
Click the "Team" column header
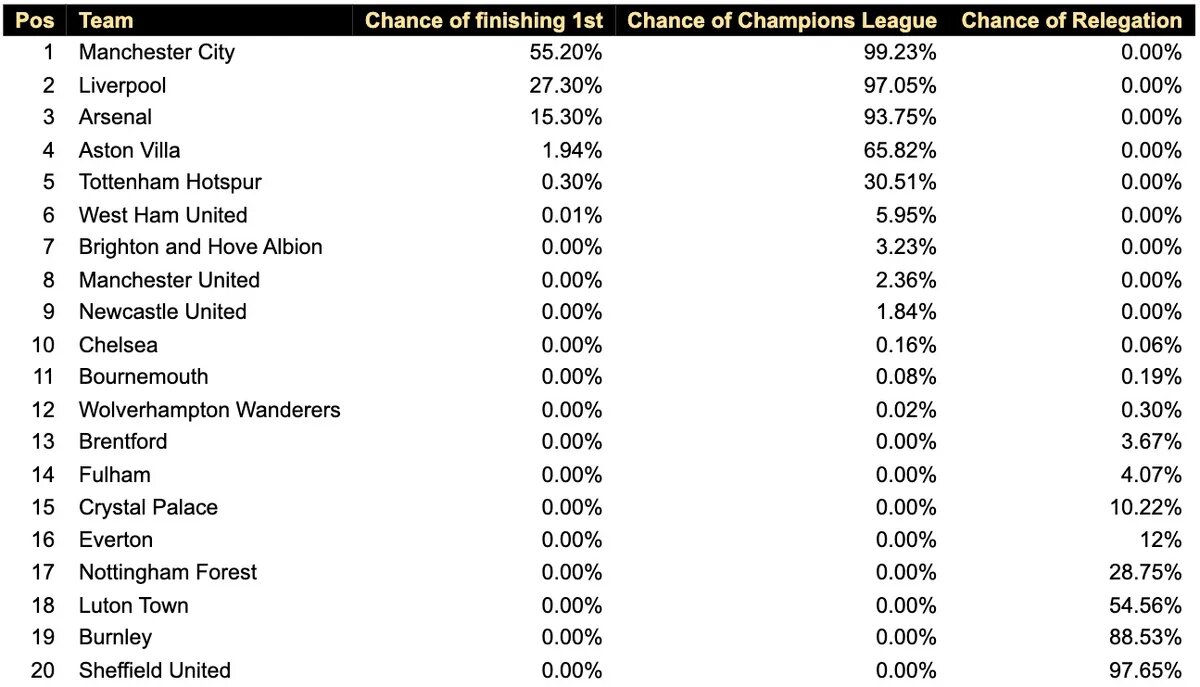click(x=106, y=20)
